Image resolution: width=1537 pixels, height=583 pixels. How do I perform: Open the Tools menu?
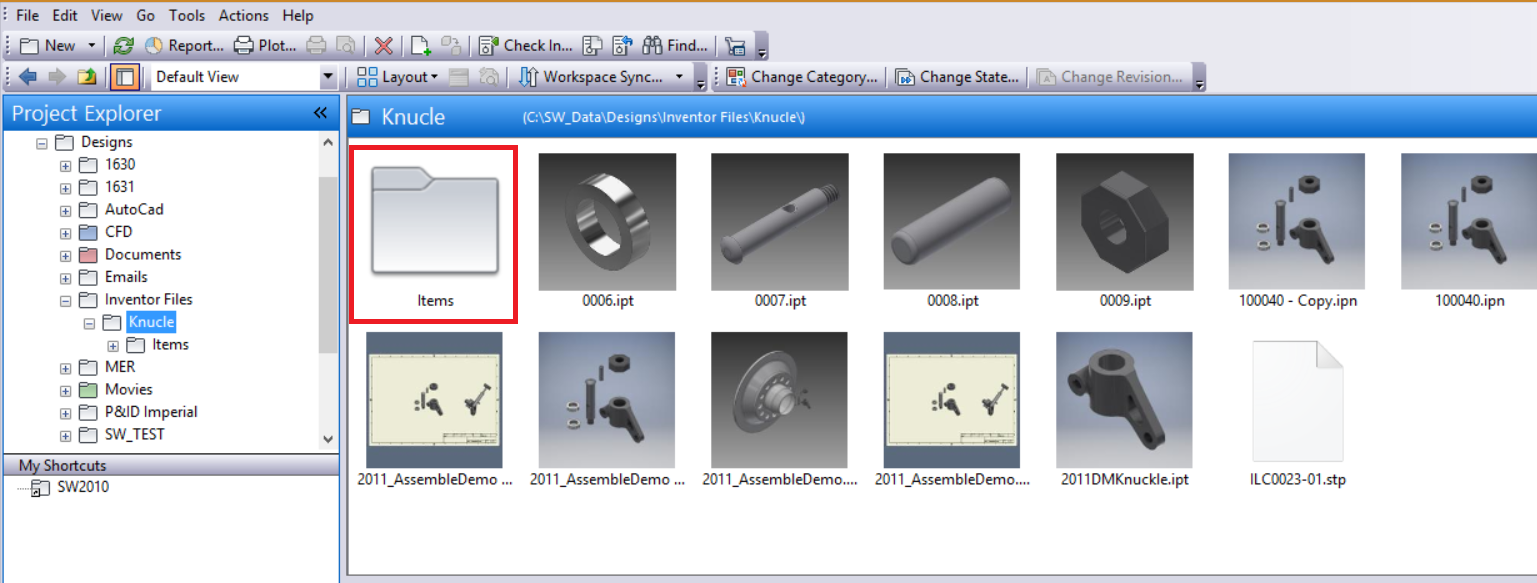(x=187, y=15)
